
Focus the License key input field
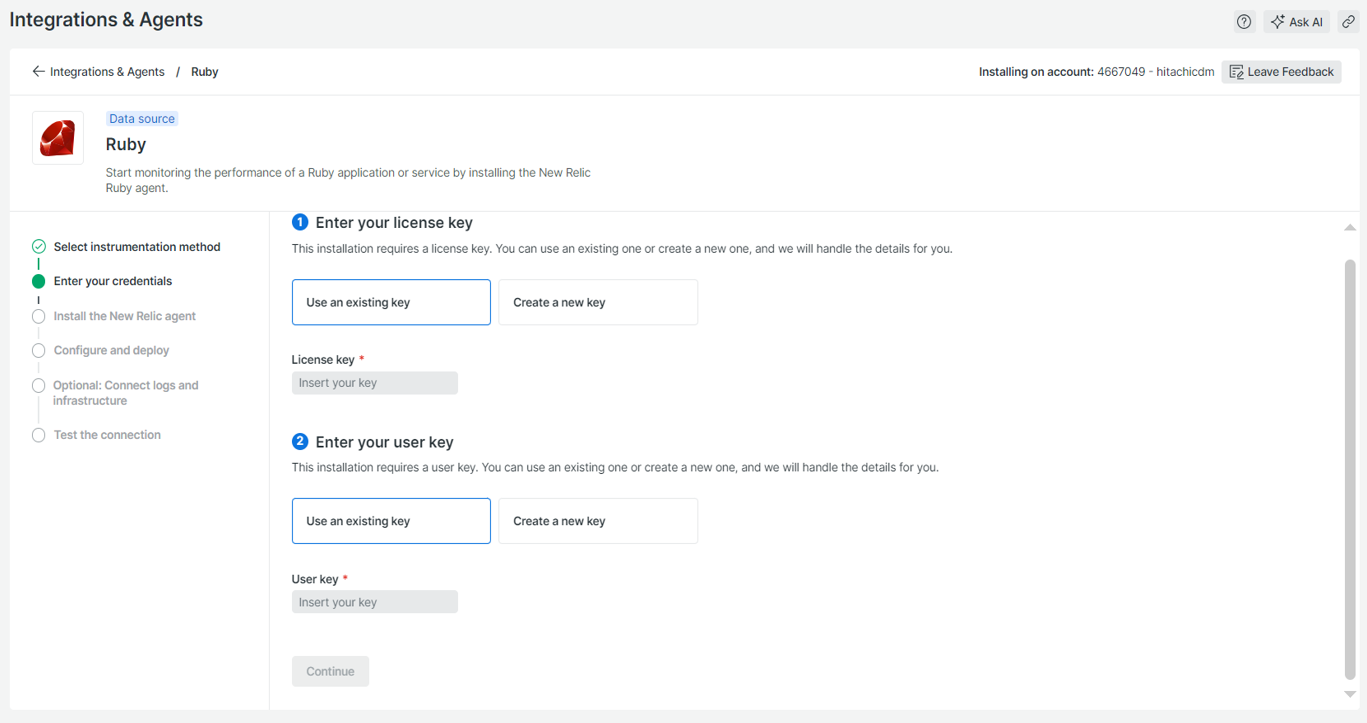click(x=375, y=383)
